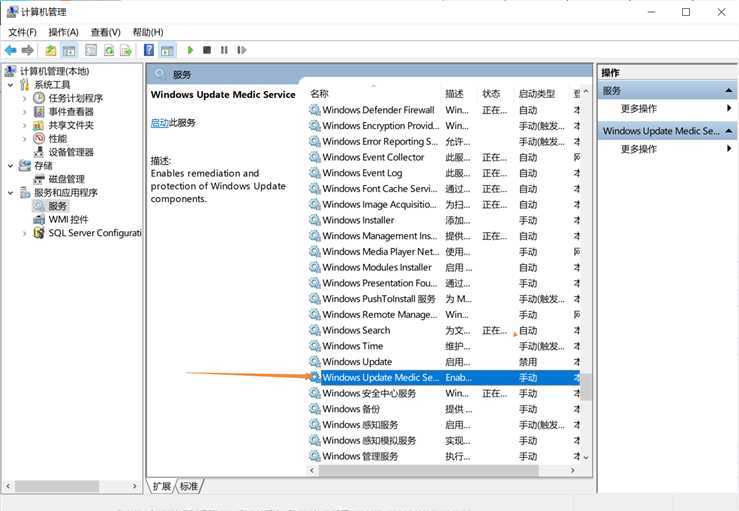Viewport: 739px width, 511px height.
Task: Click the Pause Service icon
Action: point(224,50)
